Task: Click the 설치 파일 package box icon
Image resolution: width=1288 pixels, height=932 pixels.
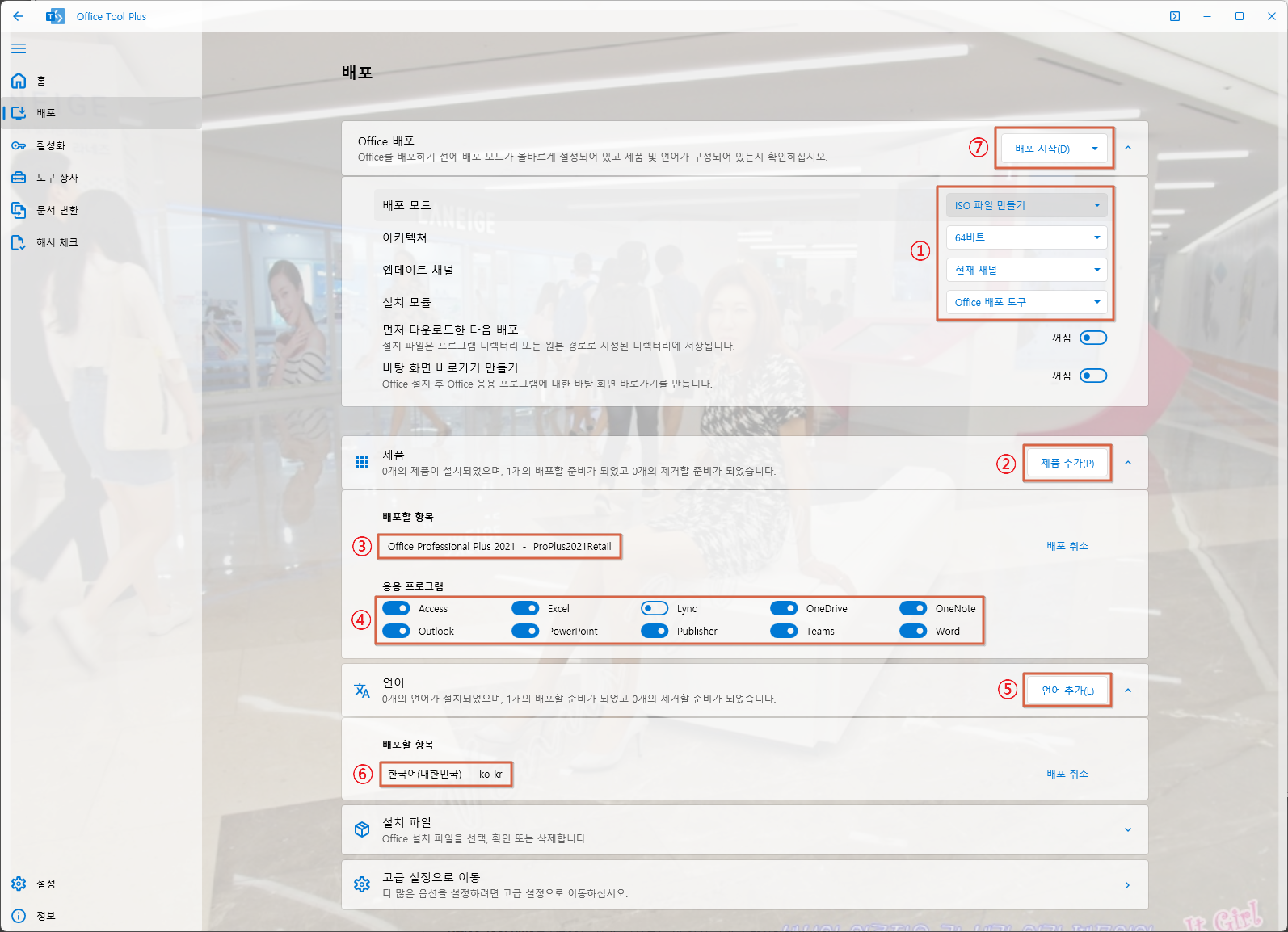Action: [x=362, y=829]
